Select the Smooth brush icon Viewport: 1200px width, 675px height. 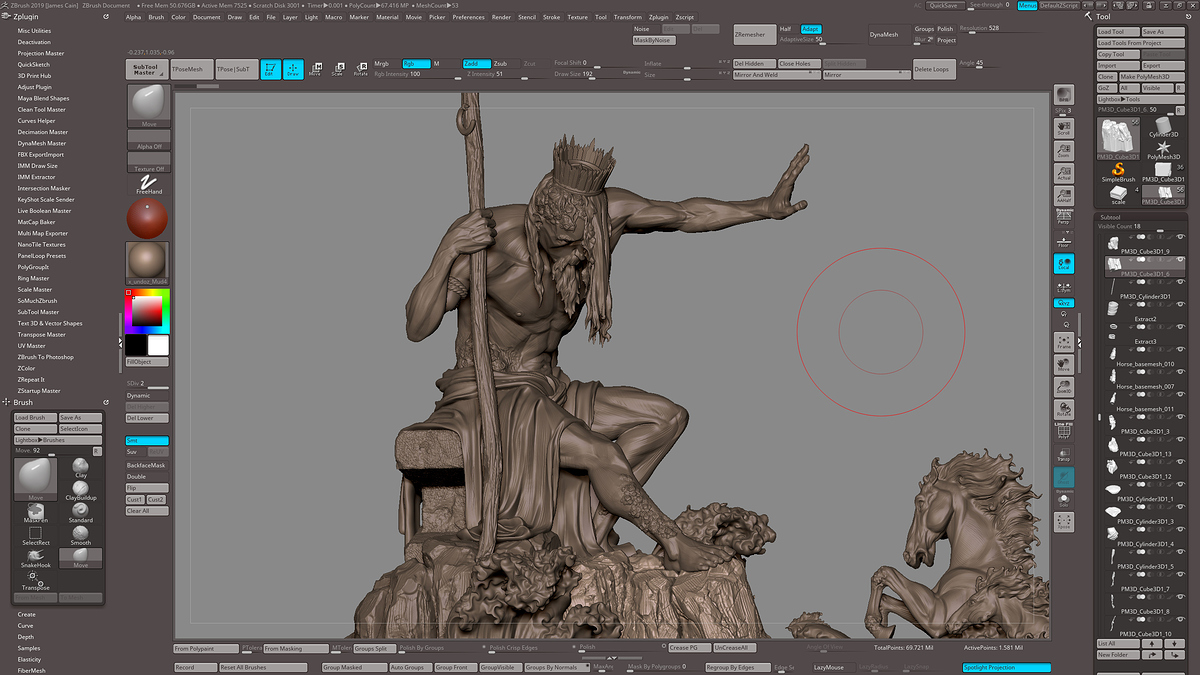81,536
